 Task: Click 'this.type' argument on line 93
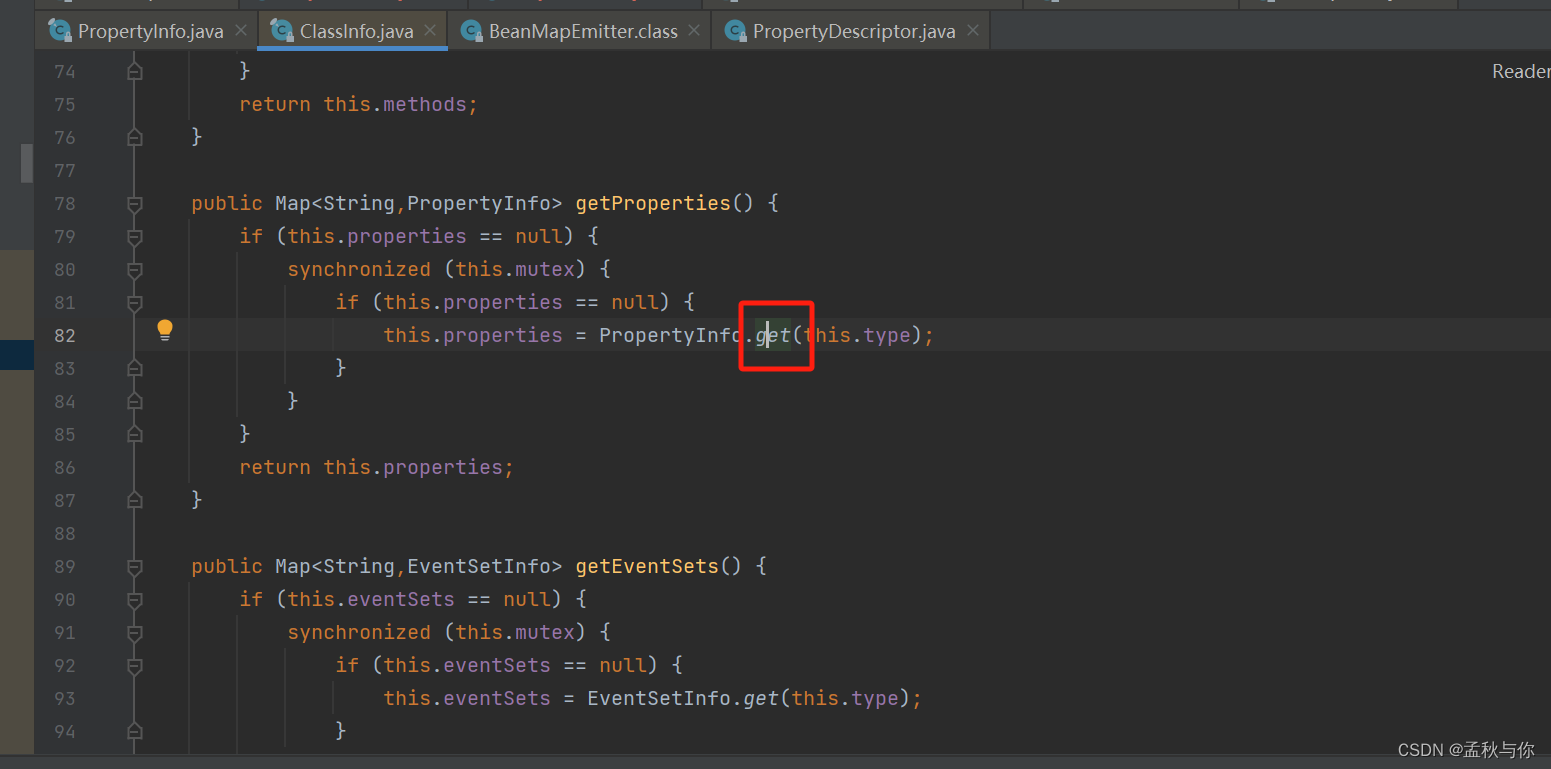tap(845, 698)
